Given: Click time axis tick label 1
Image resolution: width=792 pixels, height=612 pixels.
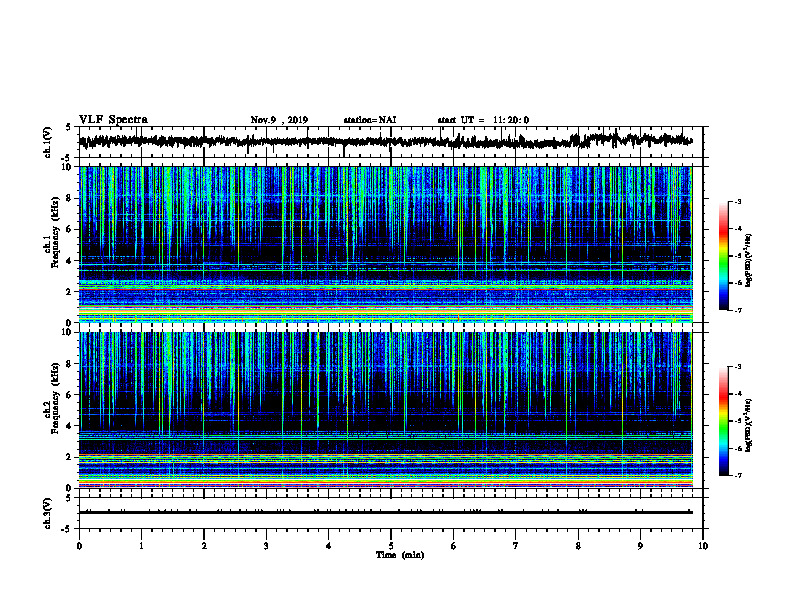Looking at the screenshot, I should (x=141, y=546).
